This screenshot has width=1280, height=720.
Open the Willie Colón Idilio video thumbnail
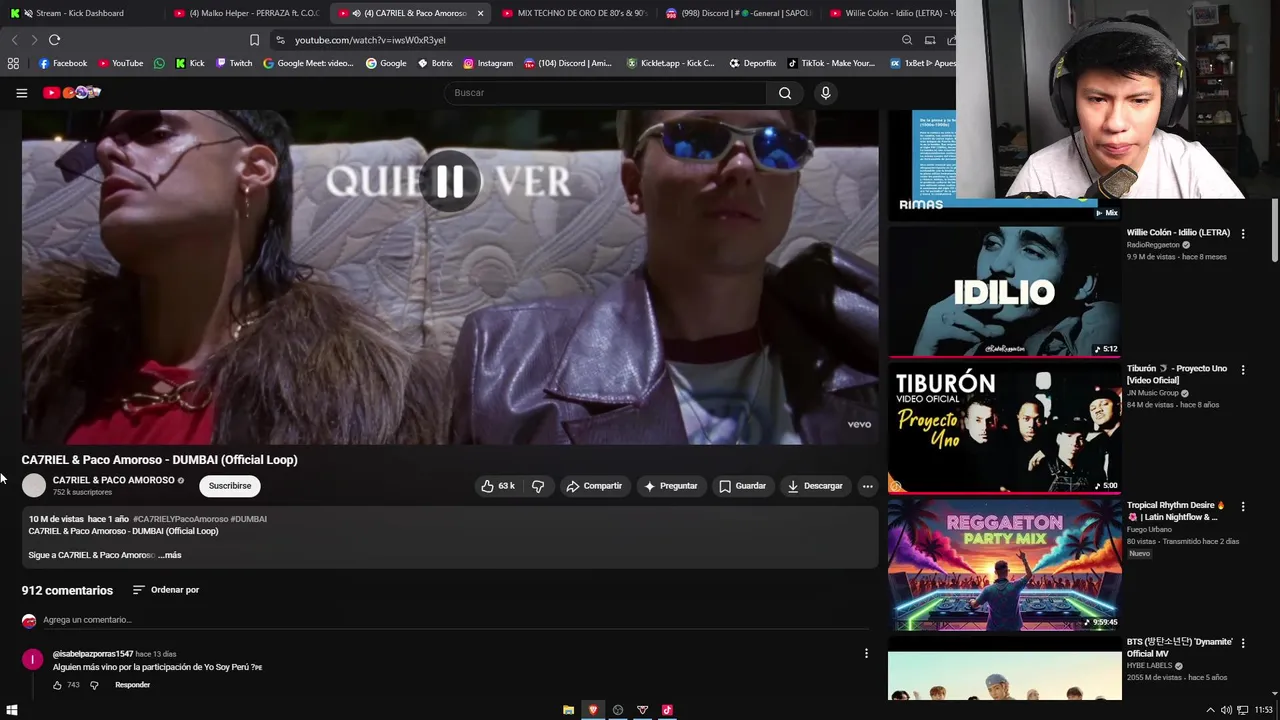pyautogui.click(x=1004, y=291)
